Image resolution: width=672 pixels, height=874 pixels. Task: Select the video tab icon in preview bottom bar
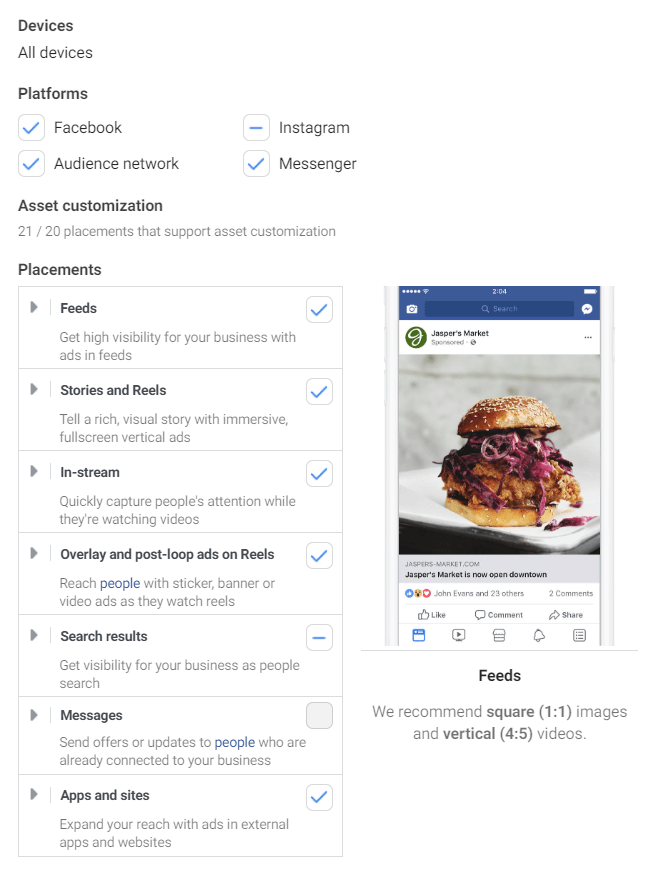(x=459, y=635)
